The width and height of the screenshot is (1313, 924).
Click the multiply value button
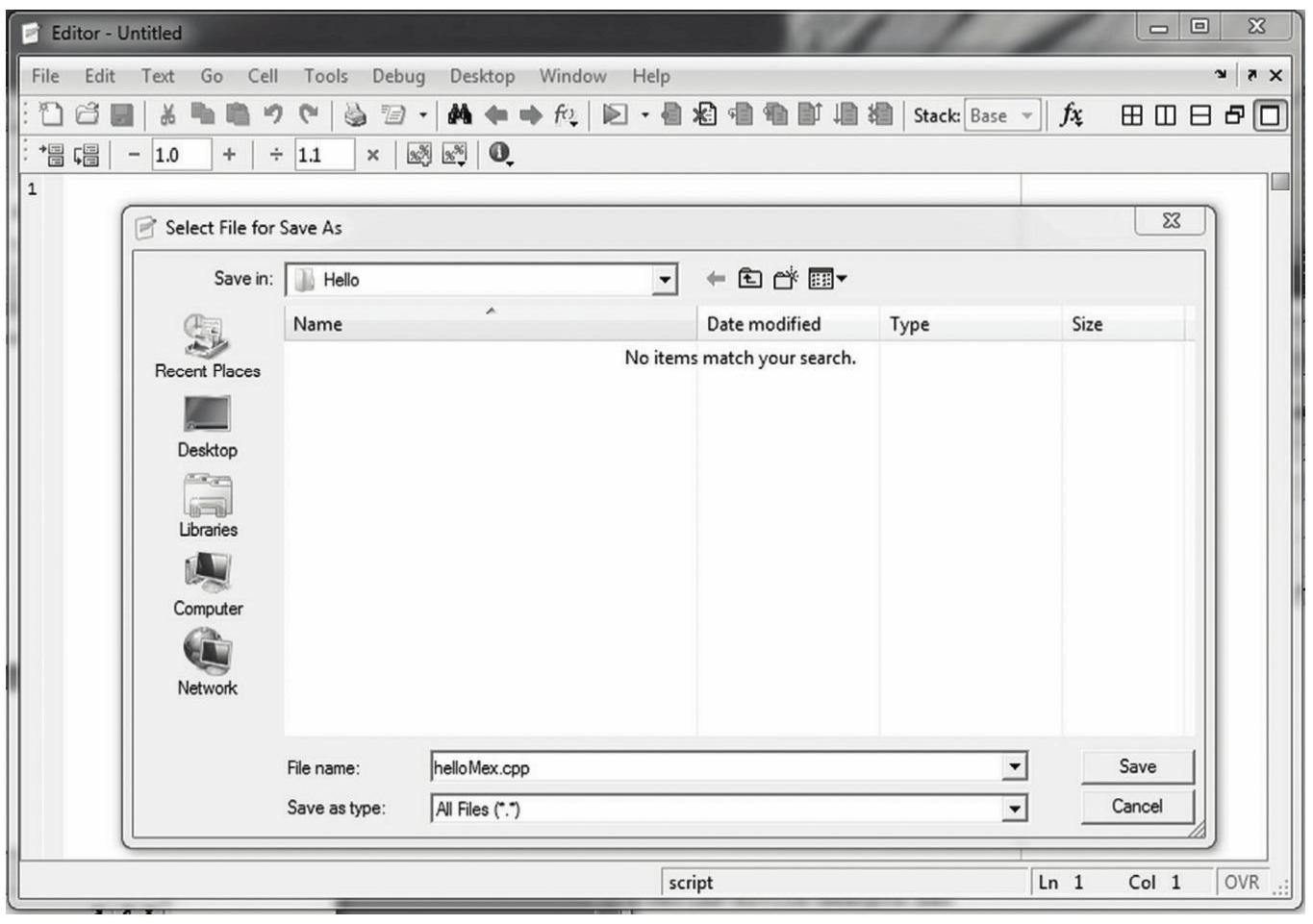(x=372, y=154)
